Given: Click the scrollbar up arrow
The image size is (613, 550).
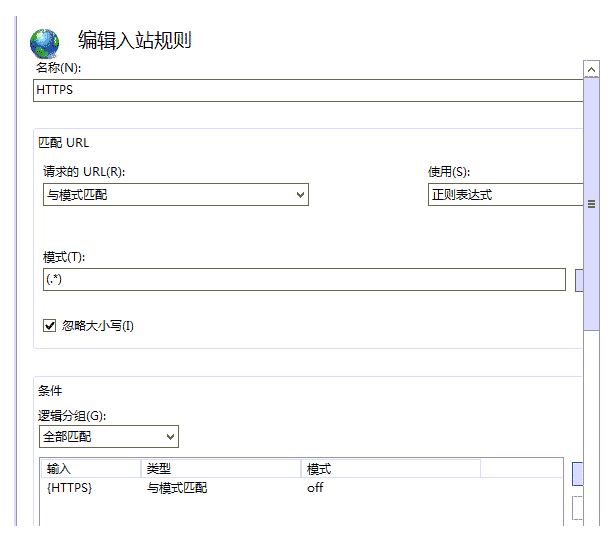Looking at the screenshot, I should 591,69.
